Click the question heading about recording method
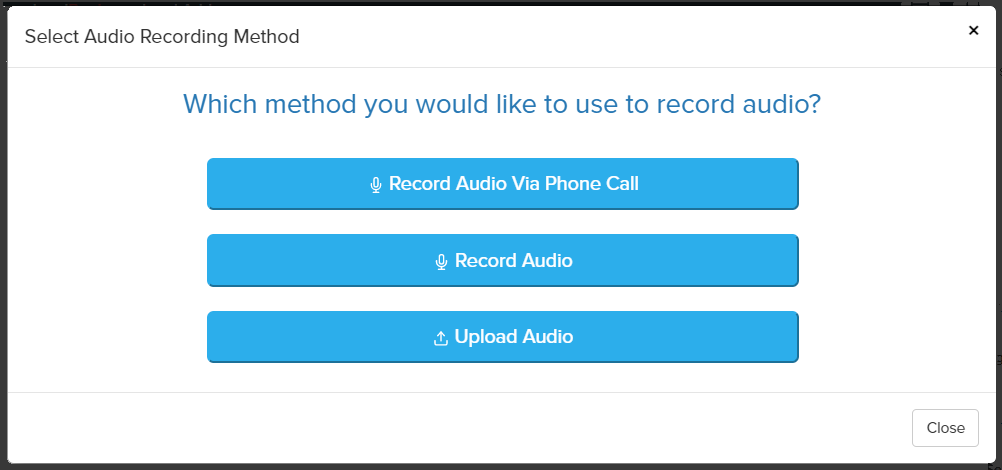 coord(502,104)
